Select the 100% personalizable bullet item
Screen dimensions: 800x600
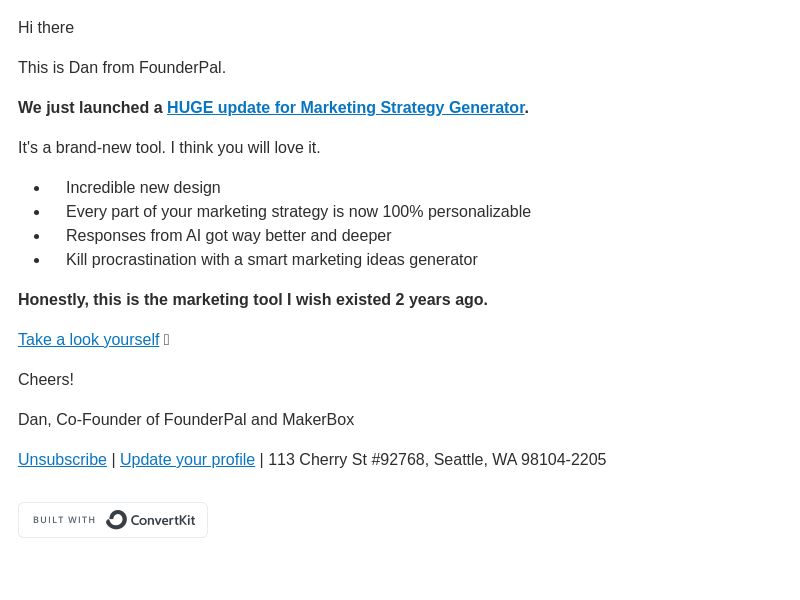[298, 212]
